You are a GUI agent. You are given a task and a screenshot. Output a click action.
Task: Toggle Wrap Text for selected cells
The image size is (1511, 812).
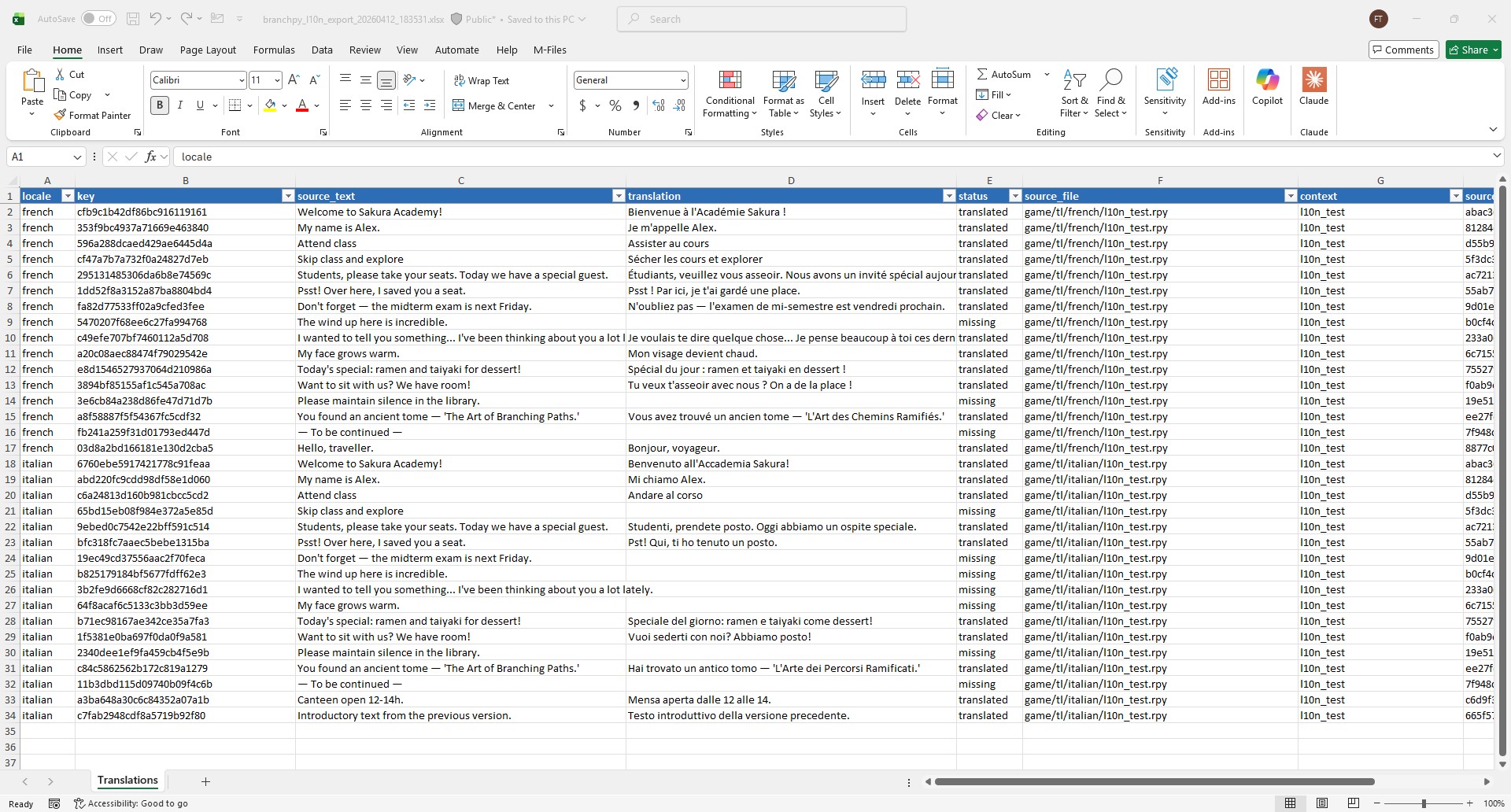pyautogui.click(x=481, y=80)
